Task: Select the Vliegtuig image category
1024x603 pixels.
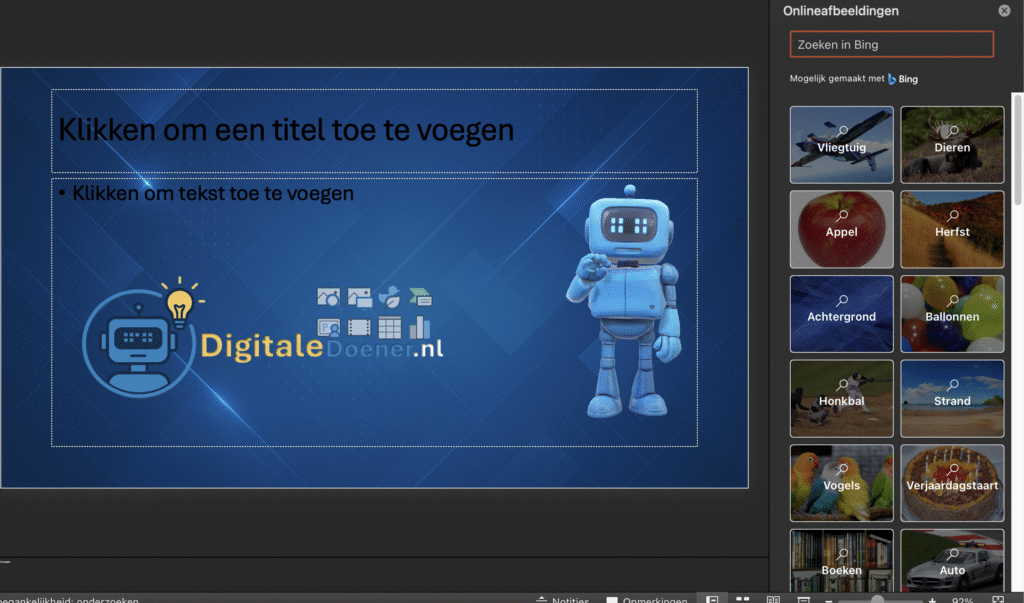Action: coord(841,145)
